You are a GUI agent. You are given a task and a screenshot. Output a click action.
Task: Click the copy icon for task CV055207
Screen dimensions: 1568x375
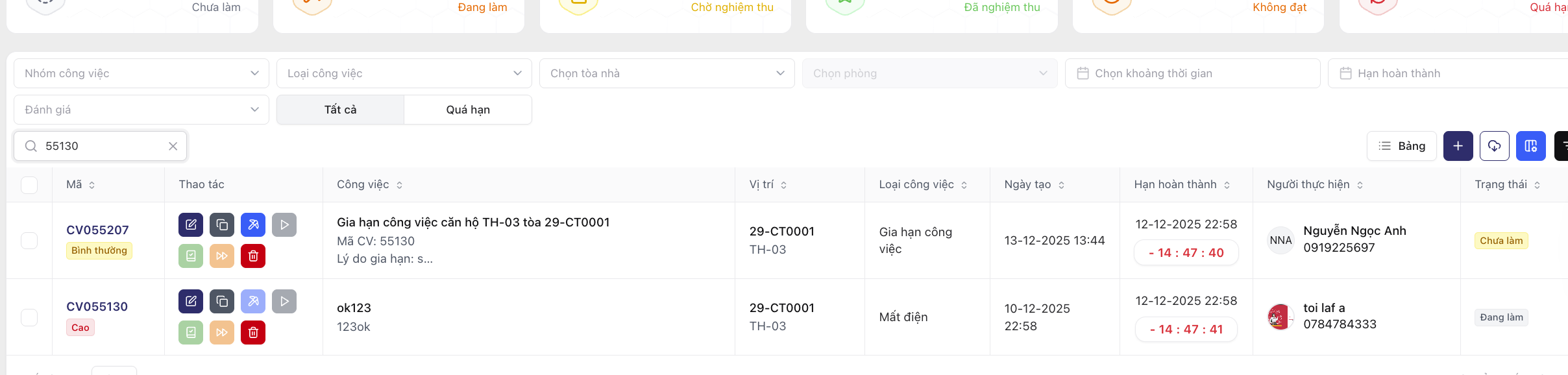click(222, 225)
